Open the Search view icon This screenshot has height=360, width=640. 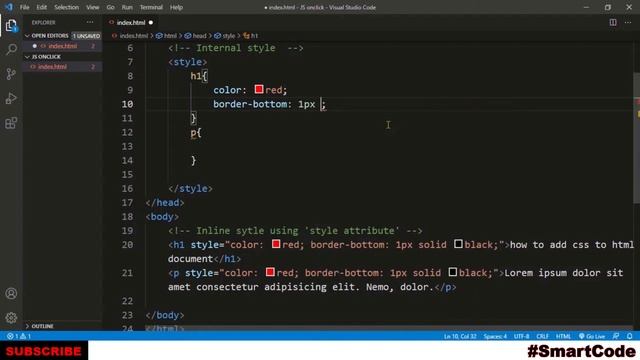[11, 50]
